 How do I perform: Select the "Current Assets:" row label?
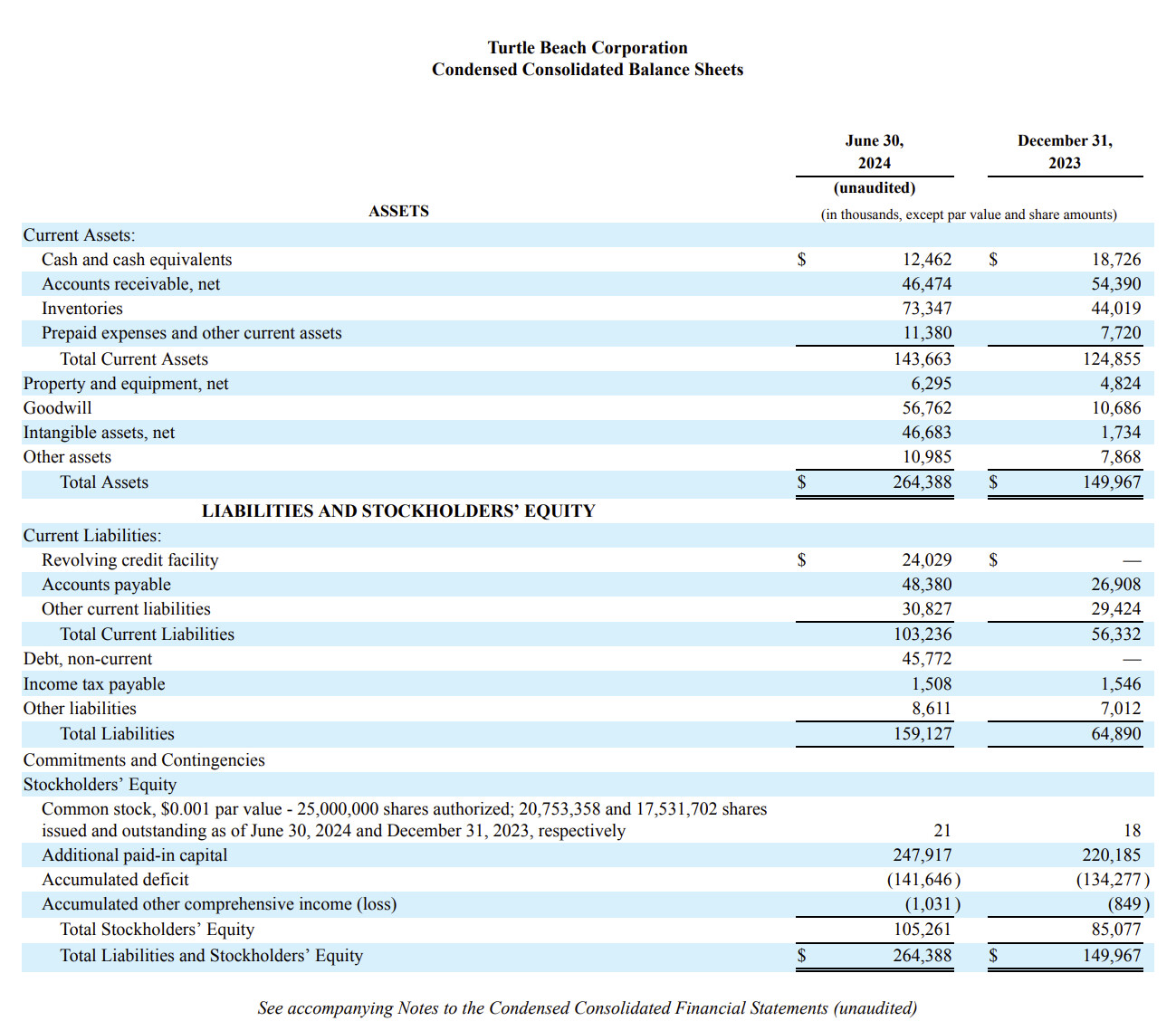pyautogui.click(x=79, y=235)
